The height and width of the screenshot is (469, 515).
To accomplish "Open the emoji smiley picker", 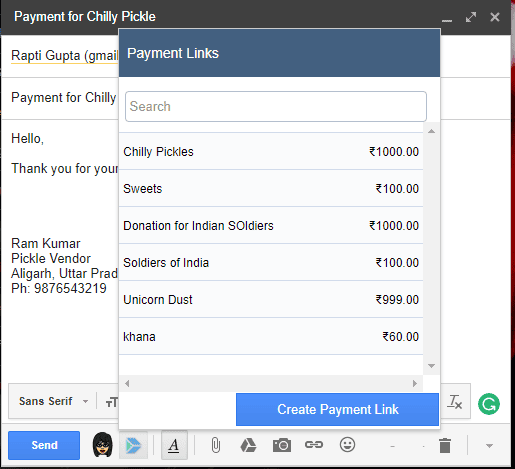I will 347,445.
